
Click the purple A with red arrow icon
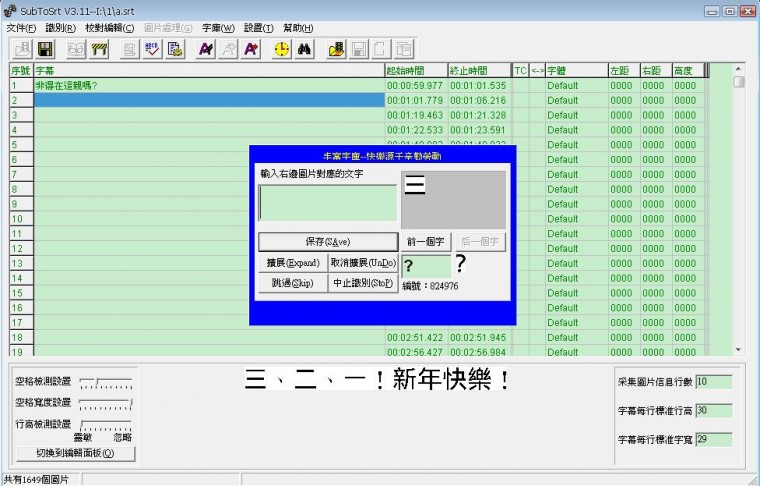coord(251,49)
